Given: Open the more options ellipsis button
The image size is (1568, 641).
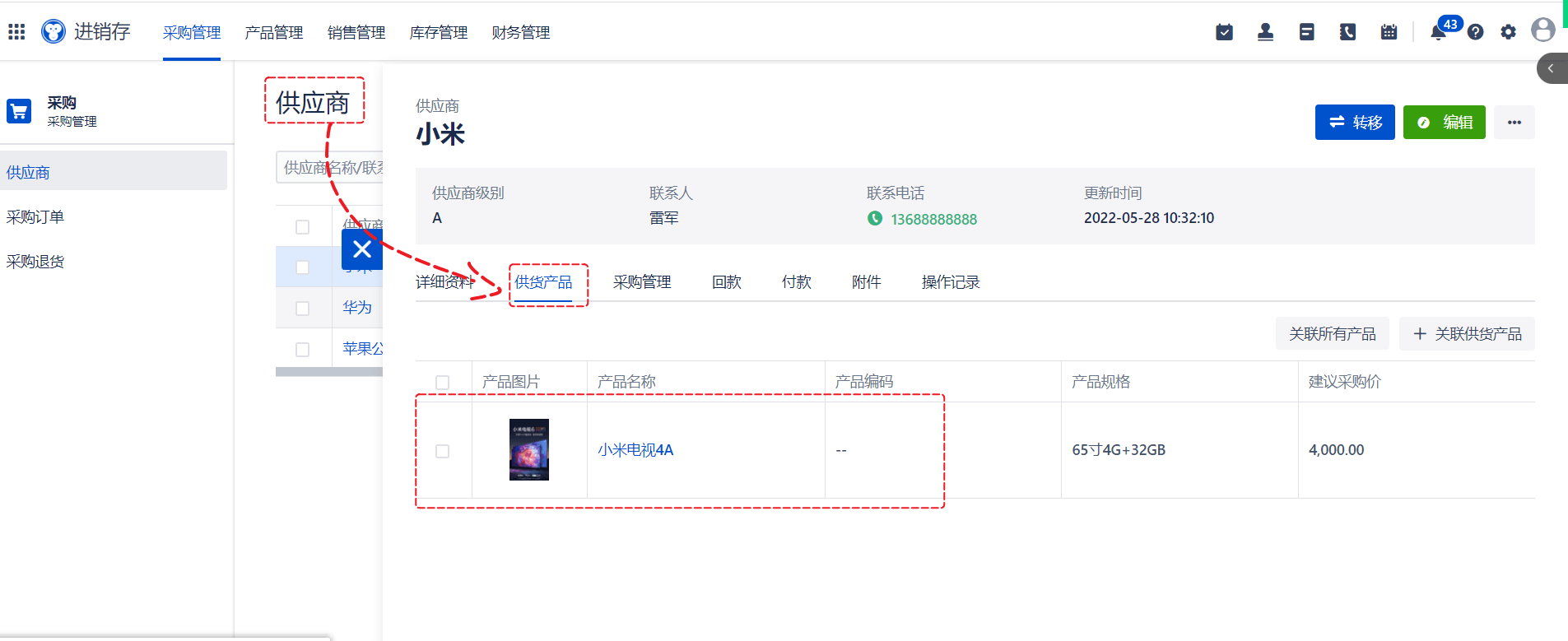Looking at the screenshot, I should (1514, 123).
